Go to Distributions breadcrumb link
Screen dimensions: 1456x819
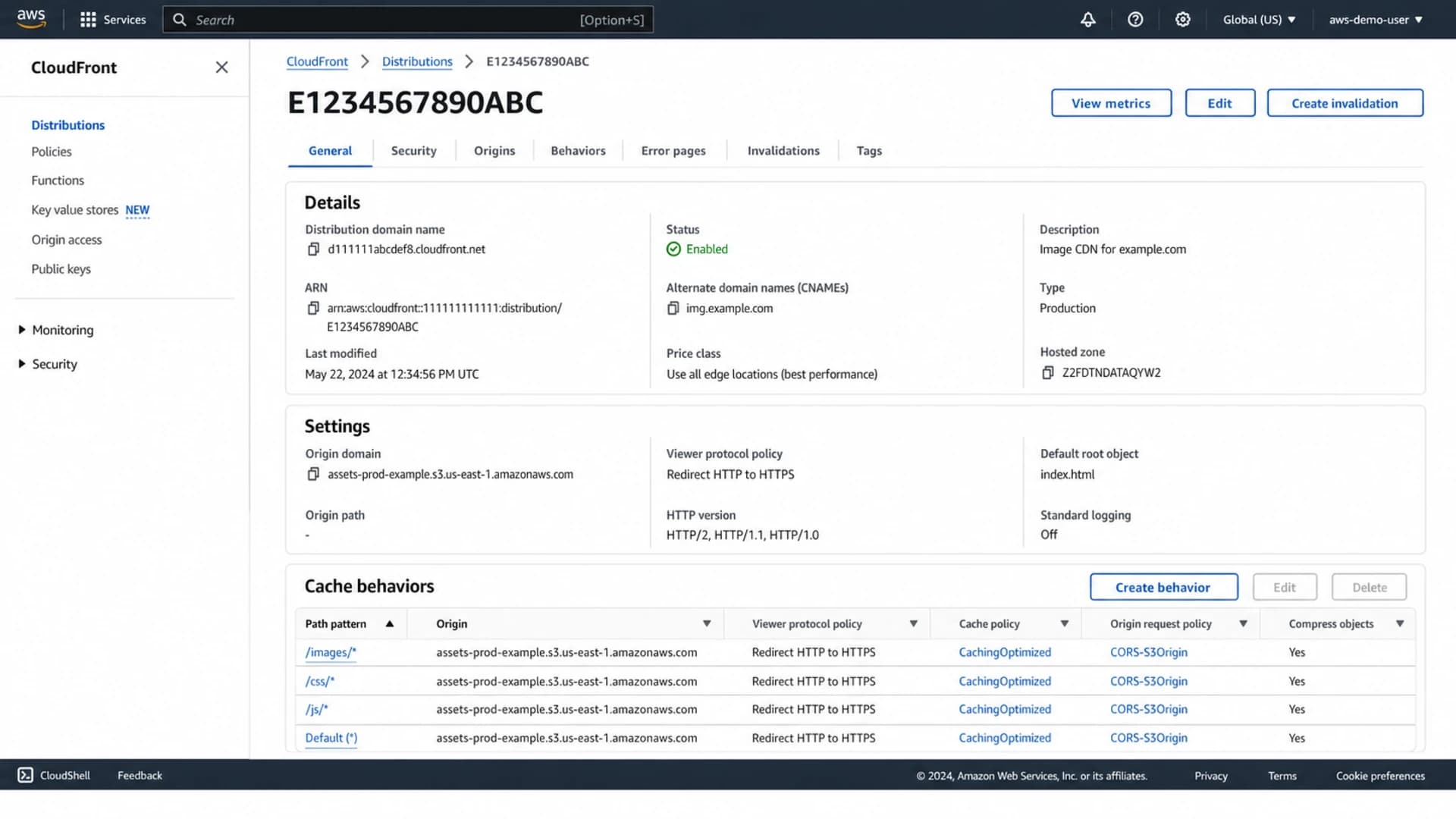click(417, 61)
